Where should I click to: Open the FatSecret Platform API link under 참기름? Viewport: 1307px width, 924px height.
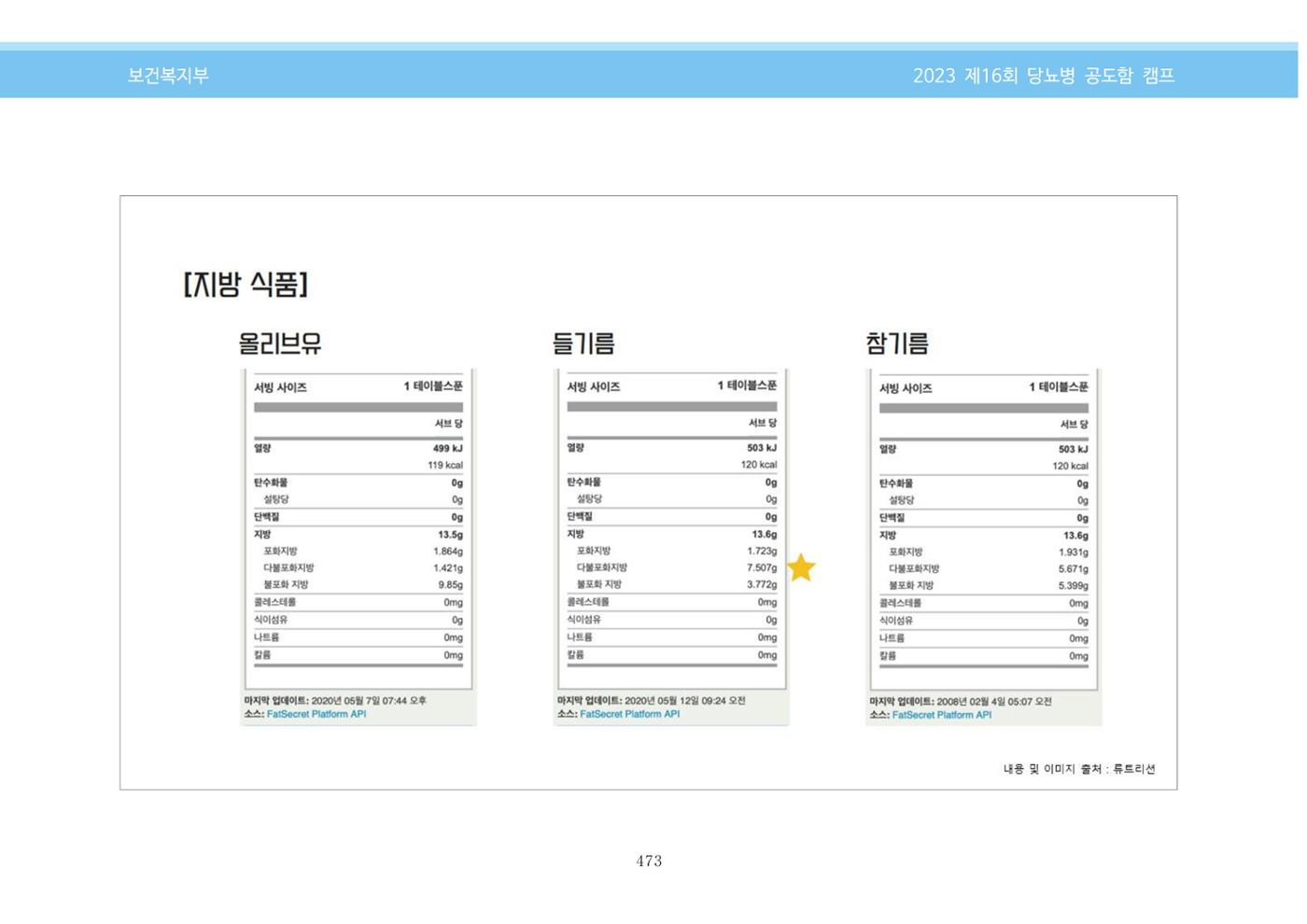[x=942, y=715]
